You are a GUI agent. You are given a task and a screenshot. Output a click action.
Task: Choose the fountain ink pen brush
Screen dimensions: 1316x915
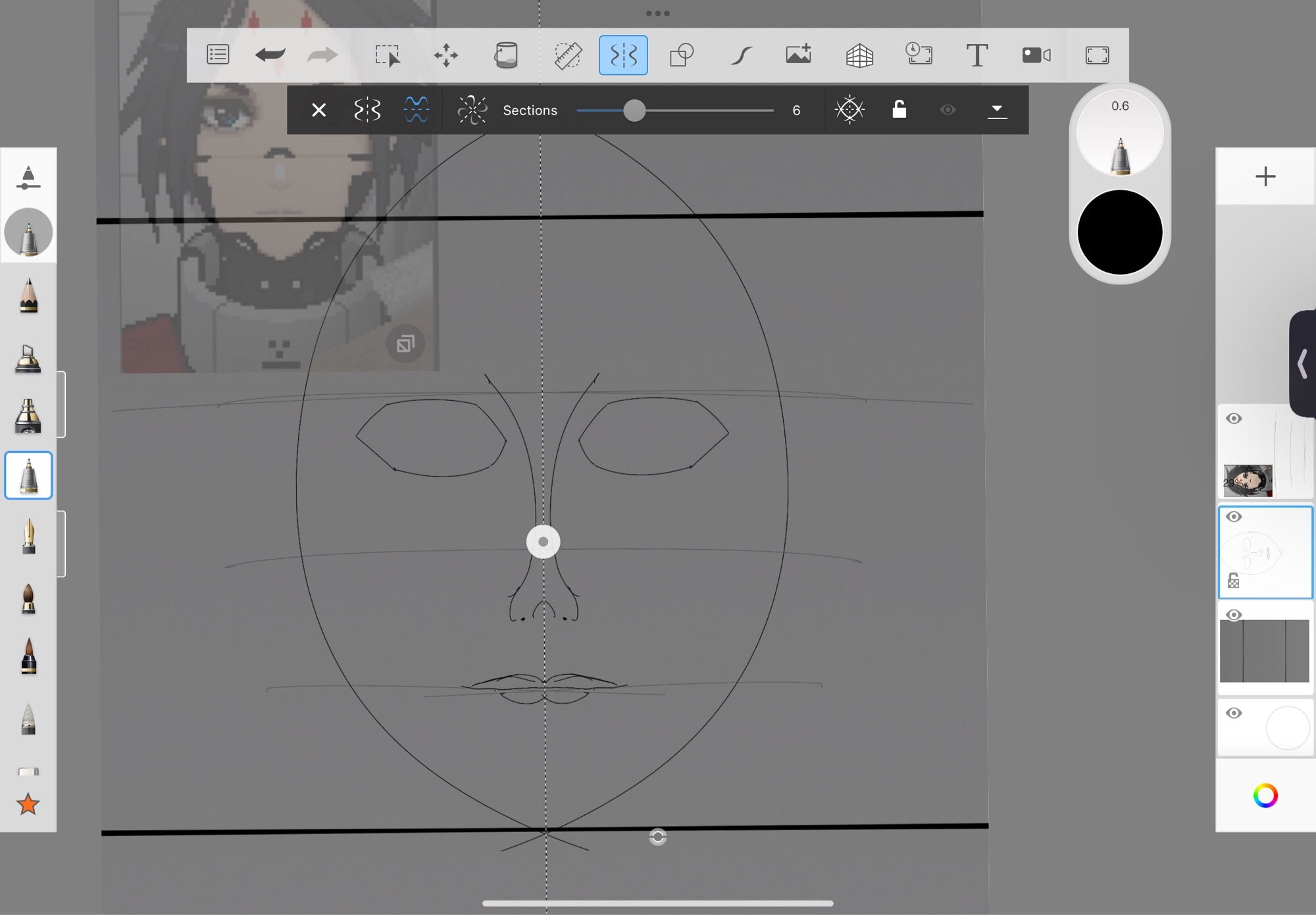click(x=28, y=536)
